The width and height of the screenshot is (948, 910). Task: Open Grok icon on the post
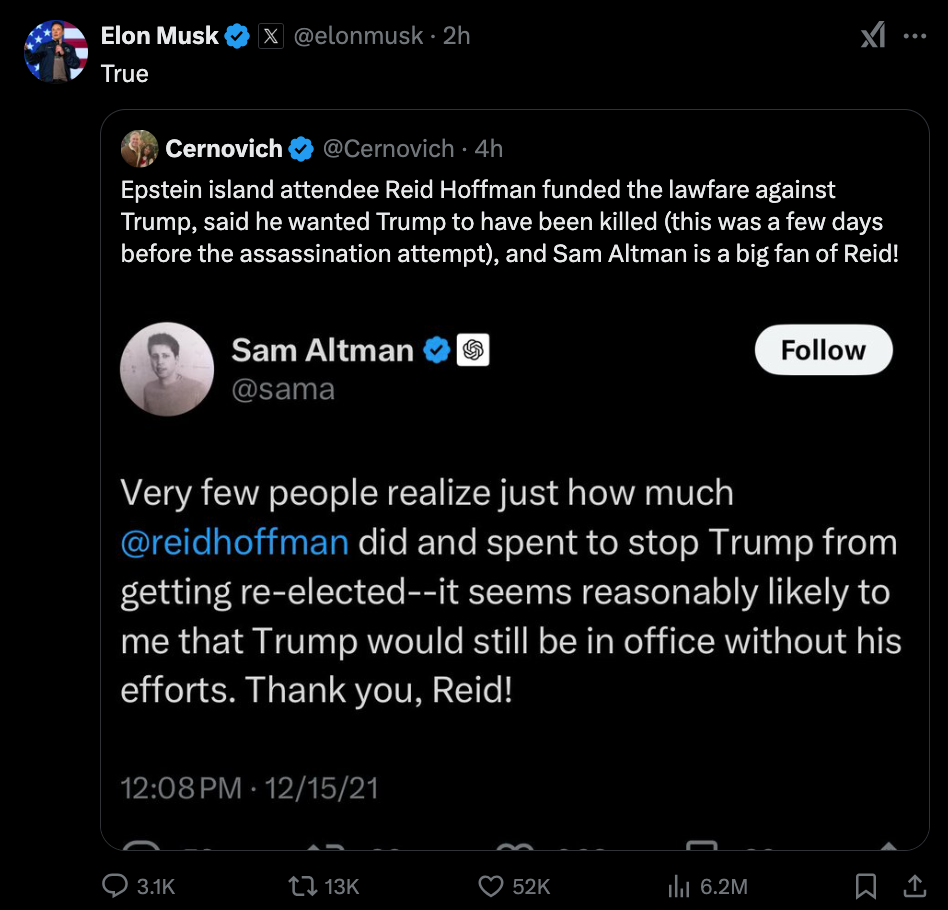pos(872,36)
